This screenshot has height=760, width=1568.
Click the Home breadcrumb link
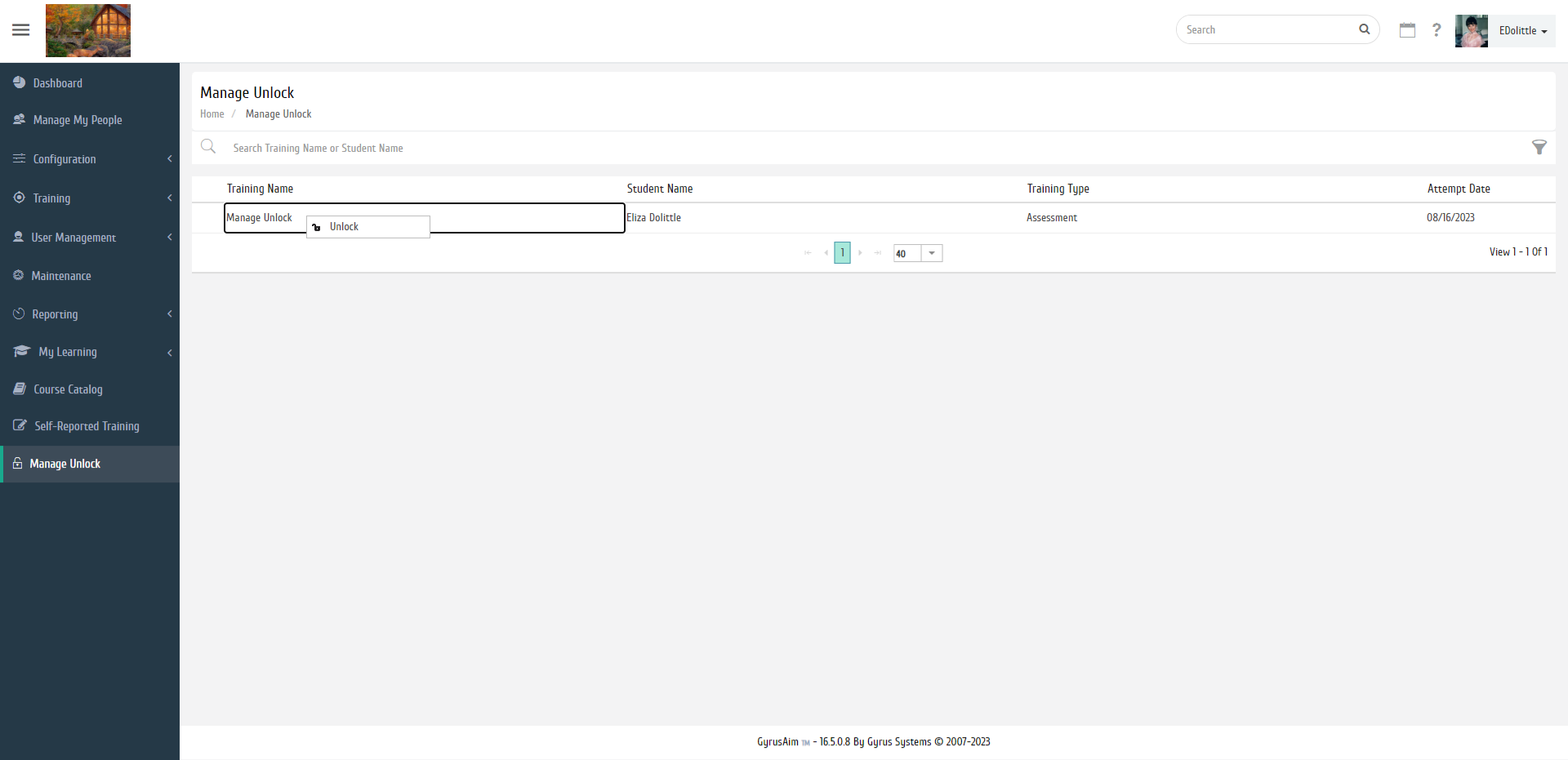[212, 114]
